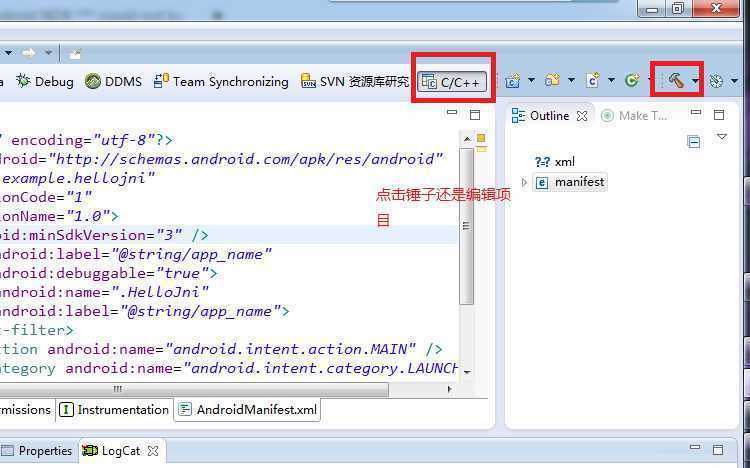Switch to the Properties view tab

pos(37,451)
